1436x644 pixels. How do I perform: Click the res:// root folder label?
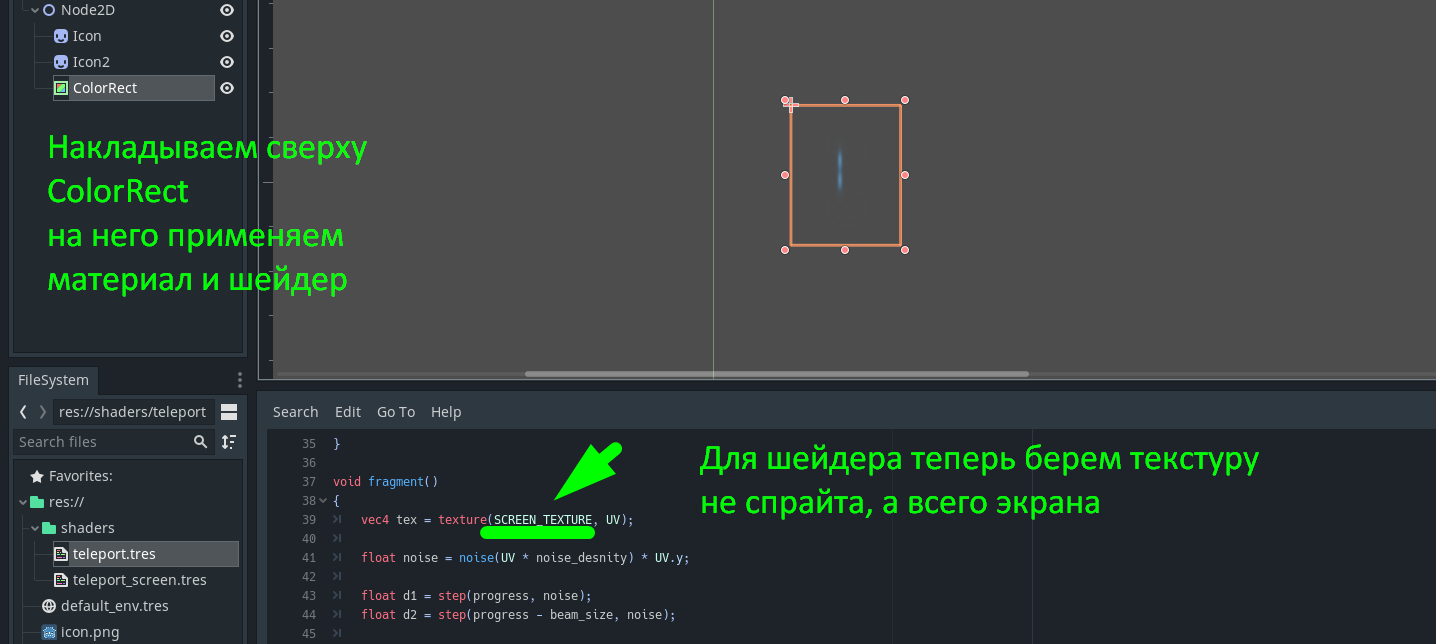pyautogui.click(x=65, y=502)
